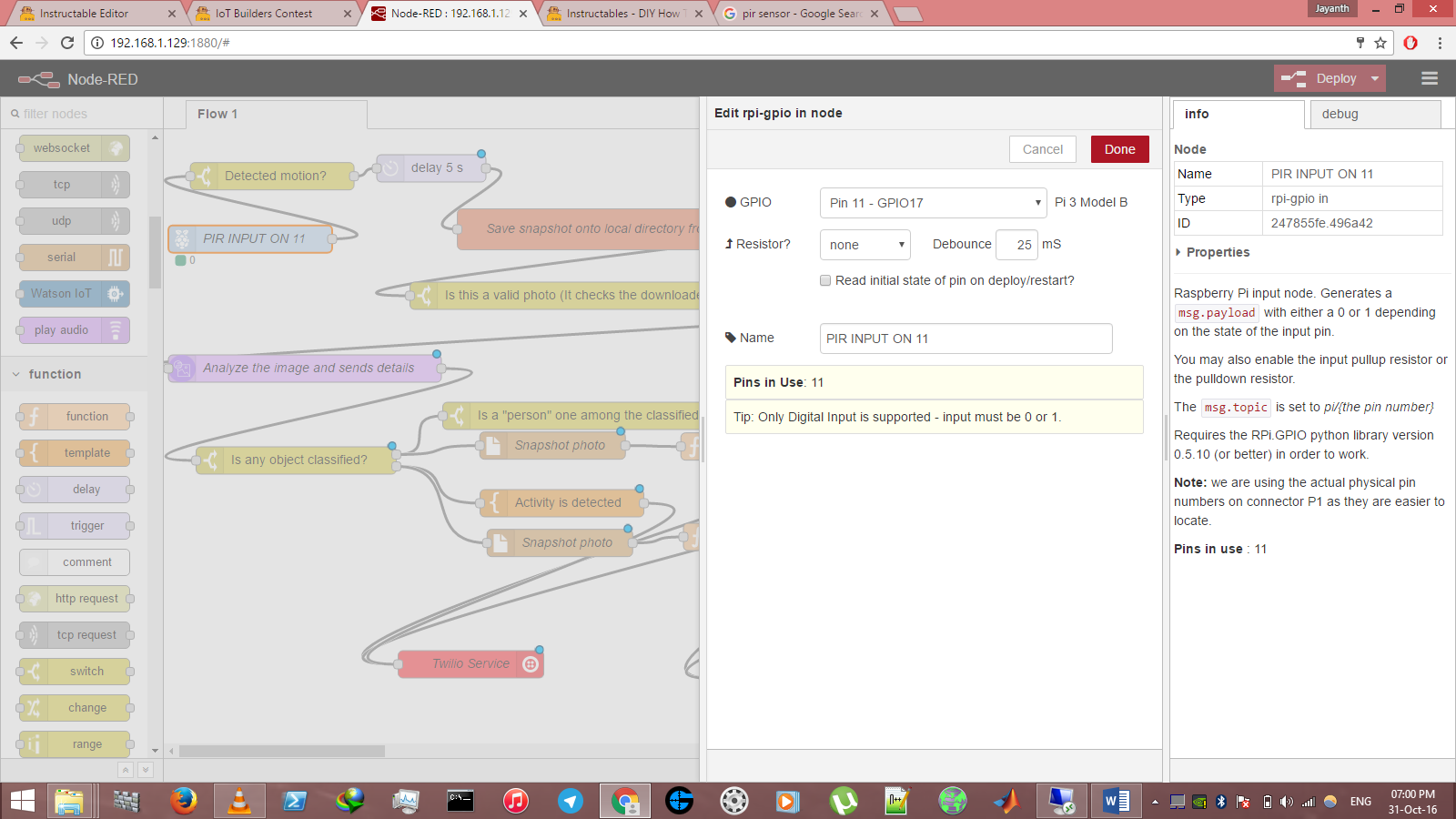The image size is (1456, 819).
Task: Click the volume icon in system tray
Action: (1286, 802)
